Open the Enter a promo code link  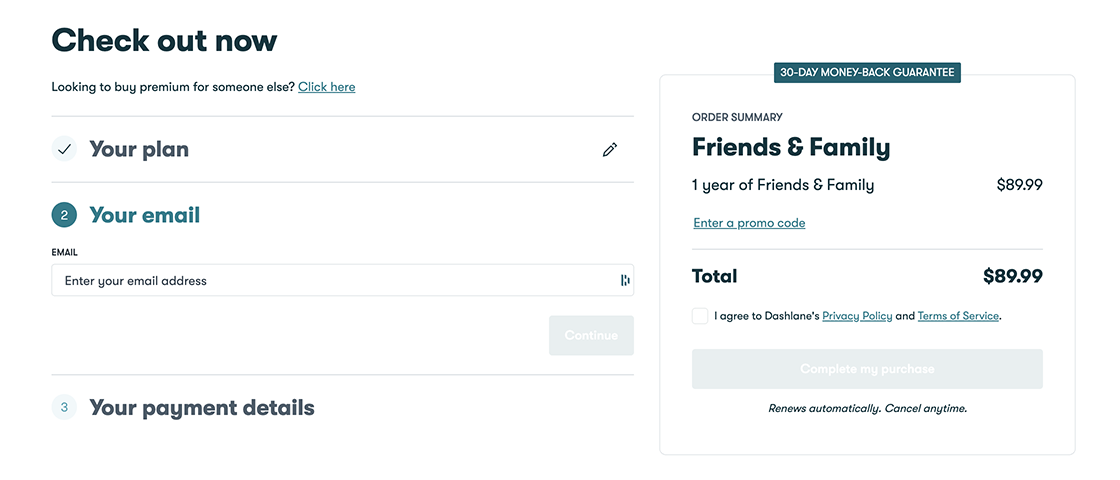749,223
